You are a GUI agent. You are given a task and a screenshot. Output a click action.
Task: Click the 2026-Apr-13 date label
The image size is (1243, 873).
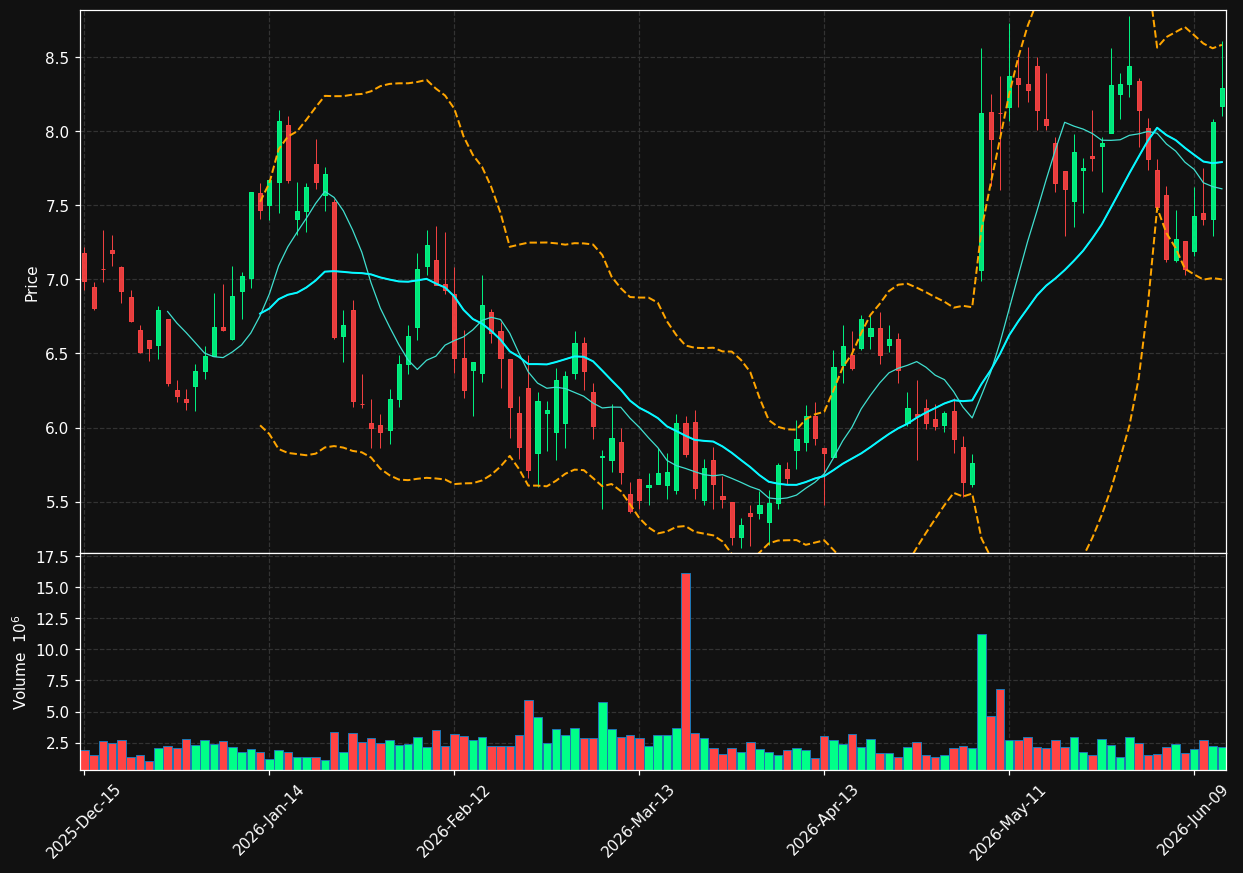point(824,822)
